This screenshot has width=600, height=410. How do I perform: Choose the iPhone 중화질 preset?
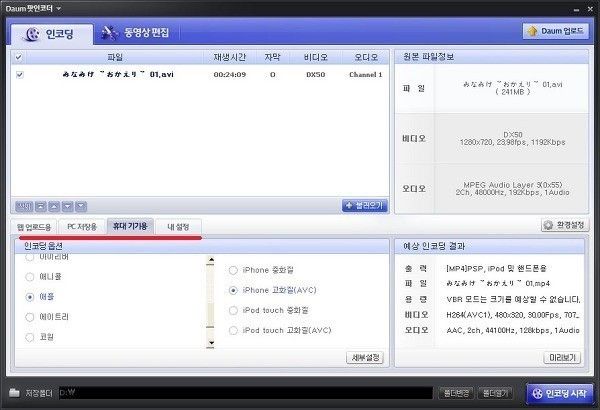point(233,270)
